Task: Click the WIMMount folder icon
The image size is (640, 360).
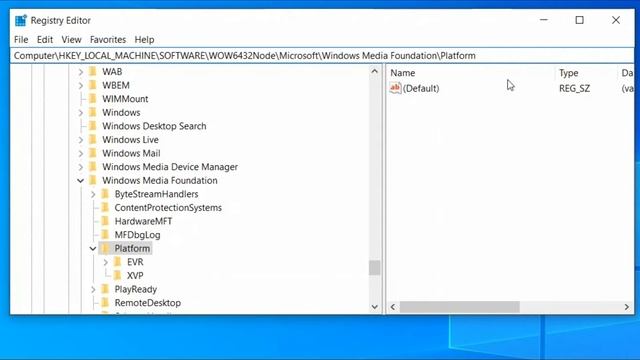Action: tap(93, 99)
